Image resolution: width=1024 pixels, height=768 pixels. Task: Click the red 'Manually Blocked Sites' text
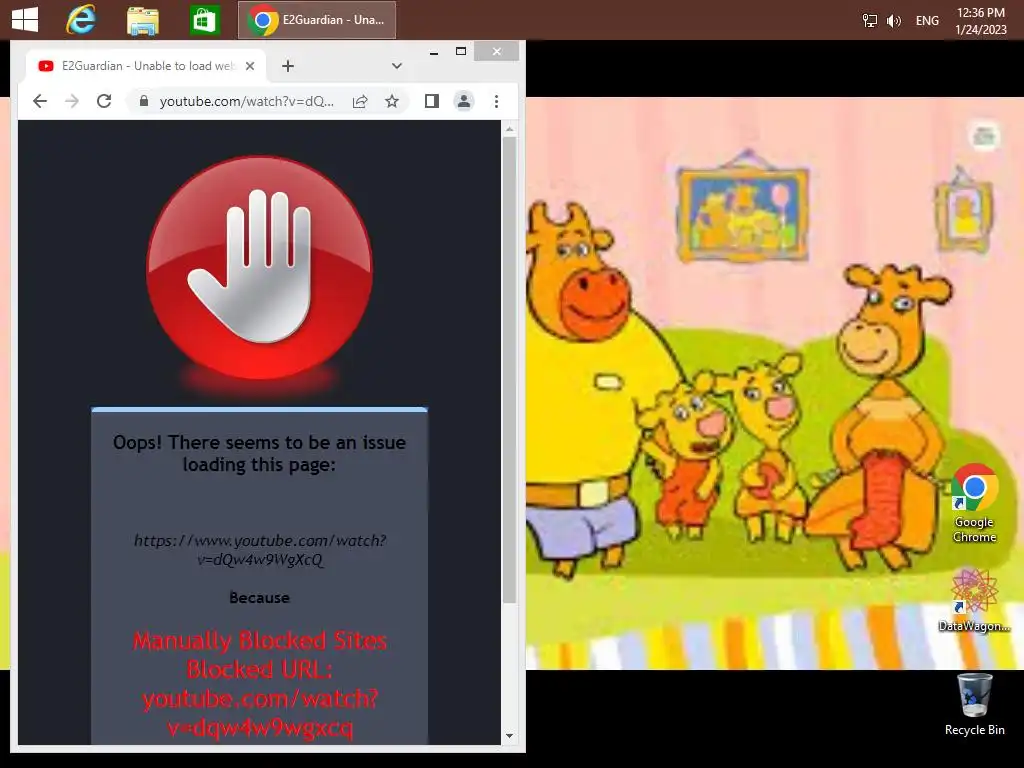click(x=260, y=641)
